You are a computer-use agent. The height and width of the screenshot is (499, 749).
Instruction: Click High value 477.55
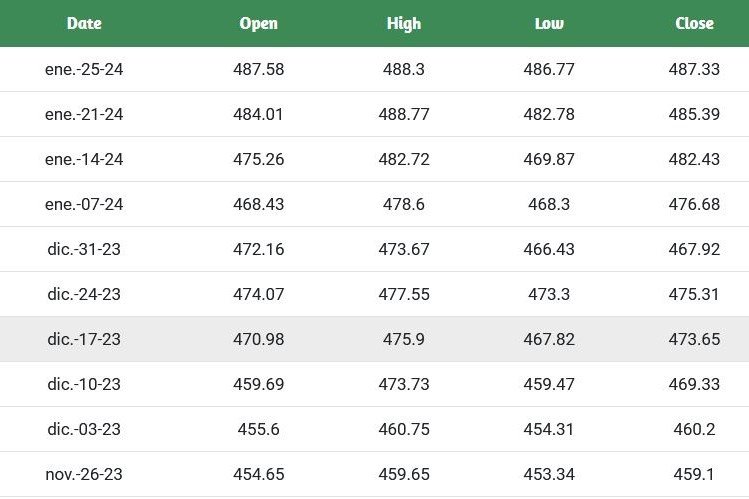(404, 294)
